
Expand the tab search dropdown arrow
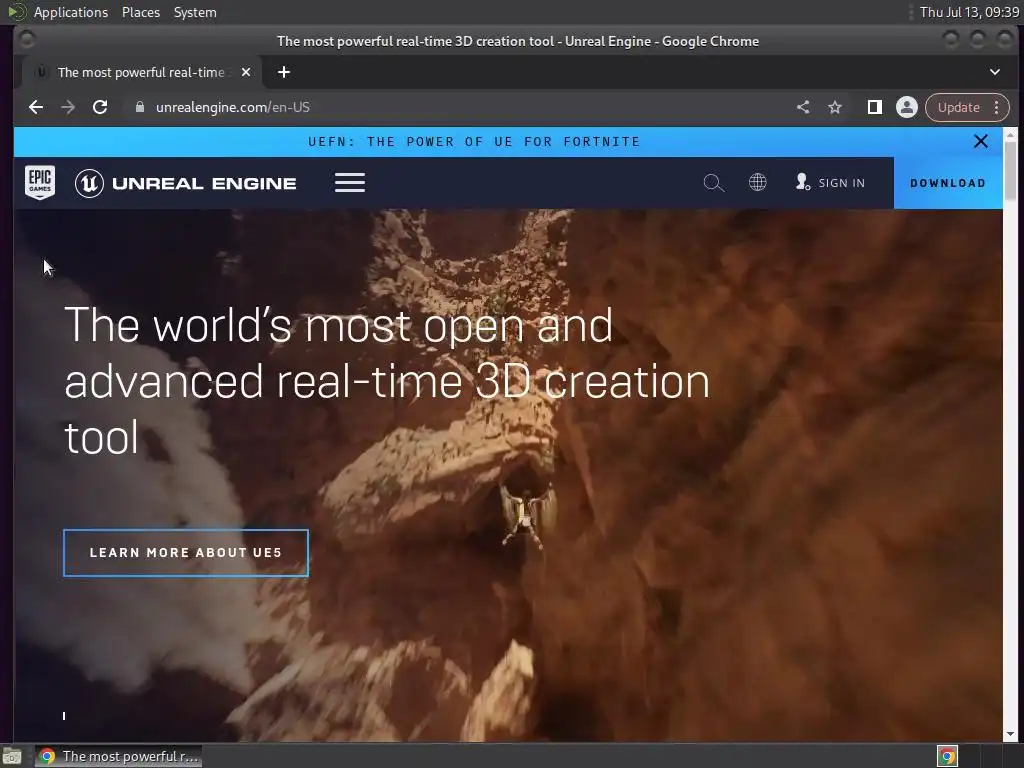pos(995,72)
